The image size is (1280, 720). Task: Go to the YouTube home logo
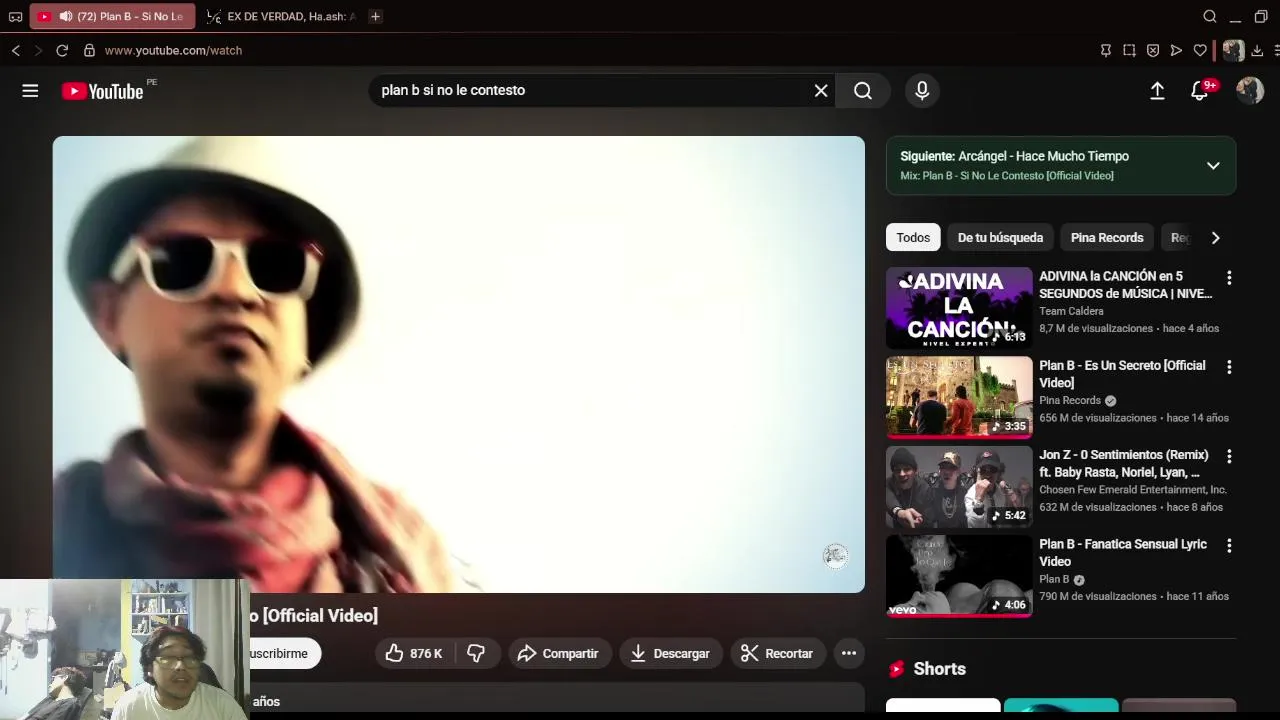click(x=102, y=91)
